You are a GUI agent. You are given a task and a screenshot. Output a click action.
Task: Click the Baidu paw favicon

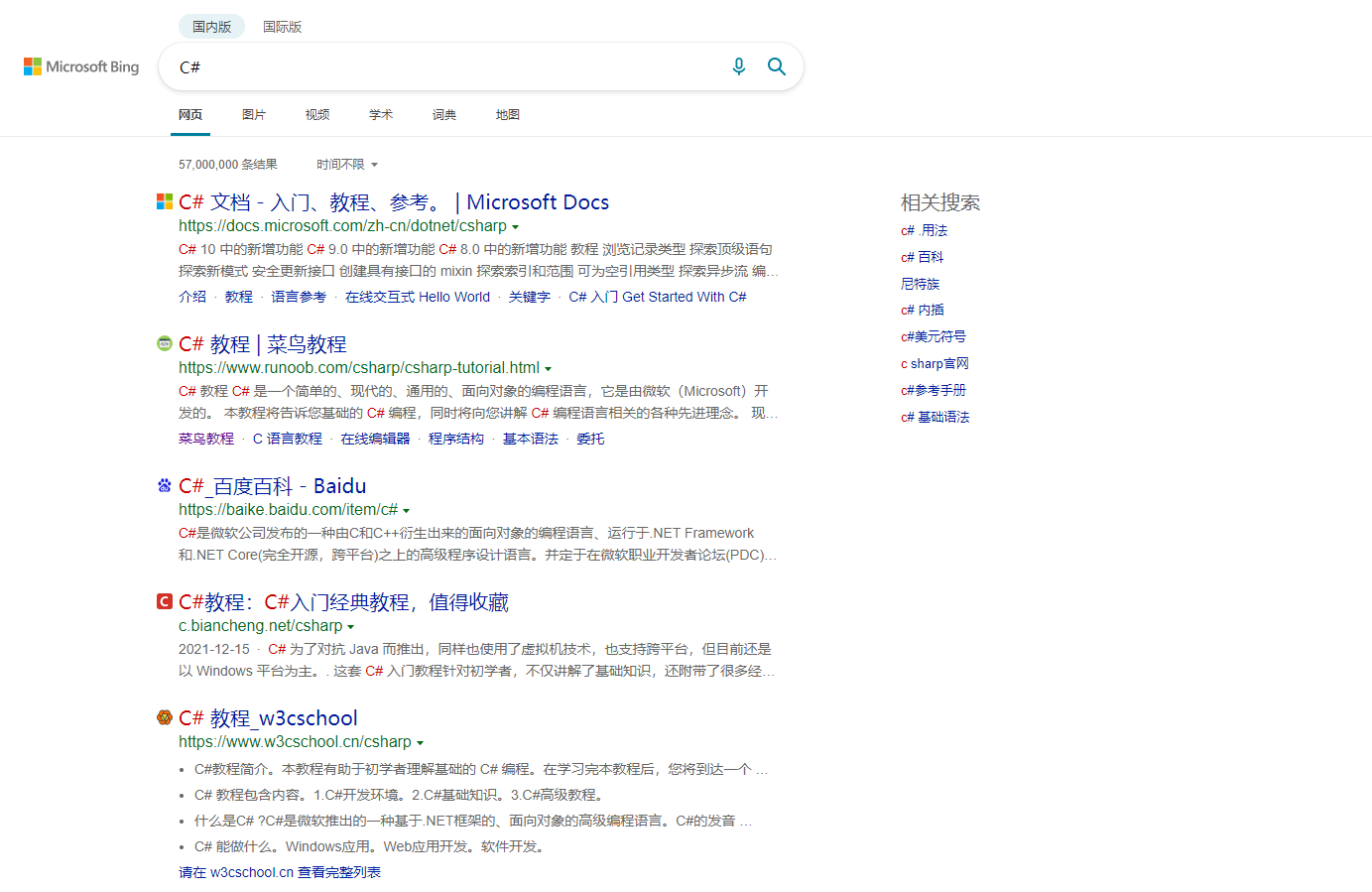pos(165,485)
